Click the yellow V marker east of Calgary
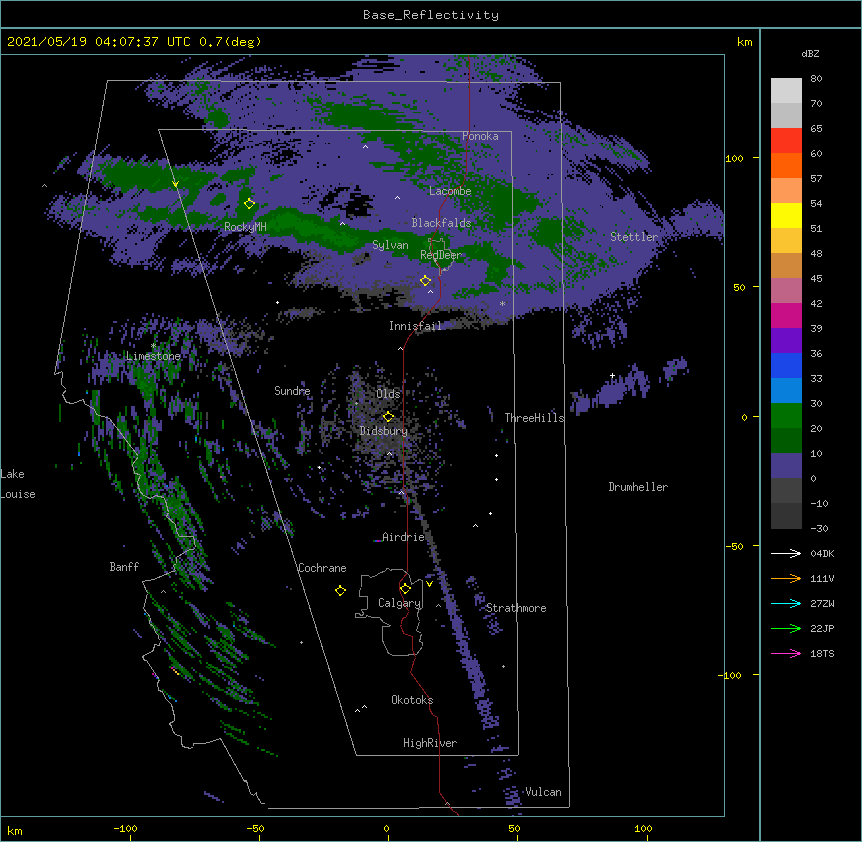 [429, 584]
